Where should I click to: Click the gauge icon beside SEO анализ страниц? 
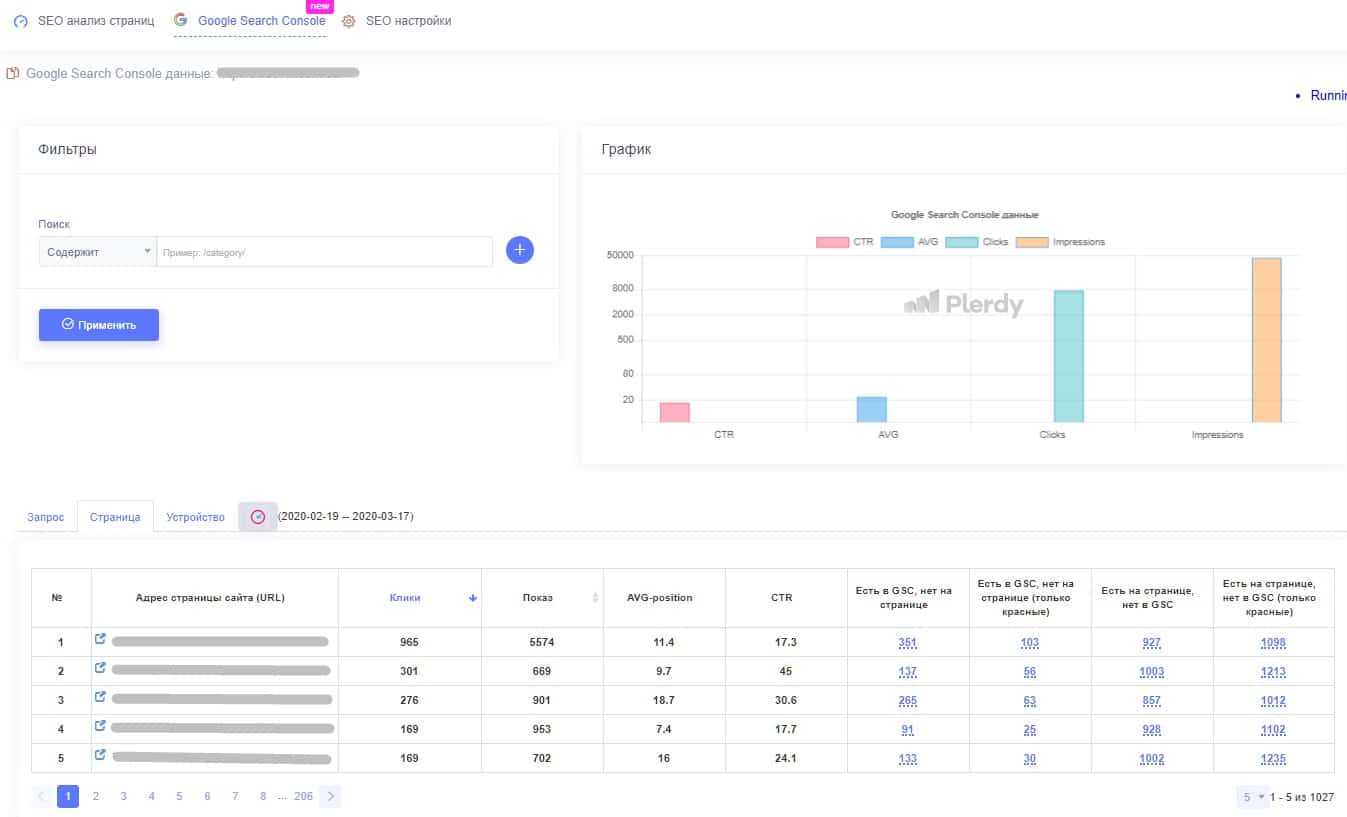click(x=21, y=21)
